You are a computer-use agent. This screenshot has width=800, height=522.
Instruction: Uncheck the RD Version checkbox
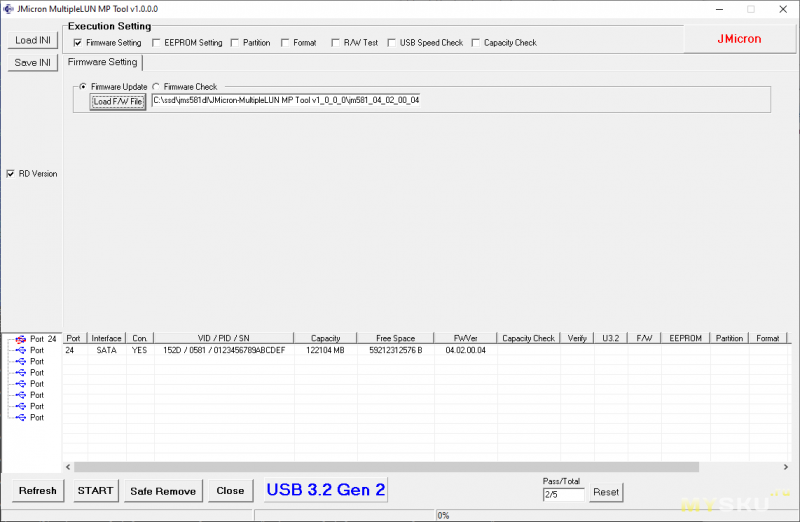click(x=11, y=174)
